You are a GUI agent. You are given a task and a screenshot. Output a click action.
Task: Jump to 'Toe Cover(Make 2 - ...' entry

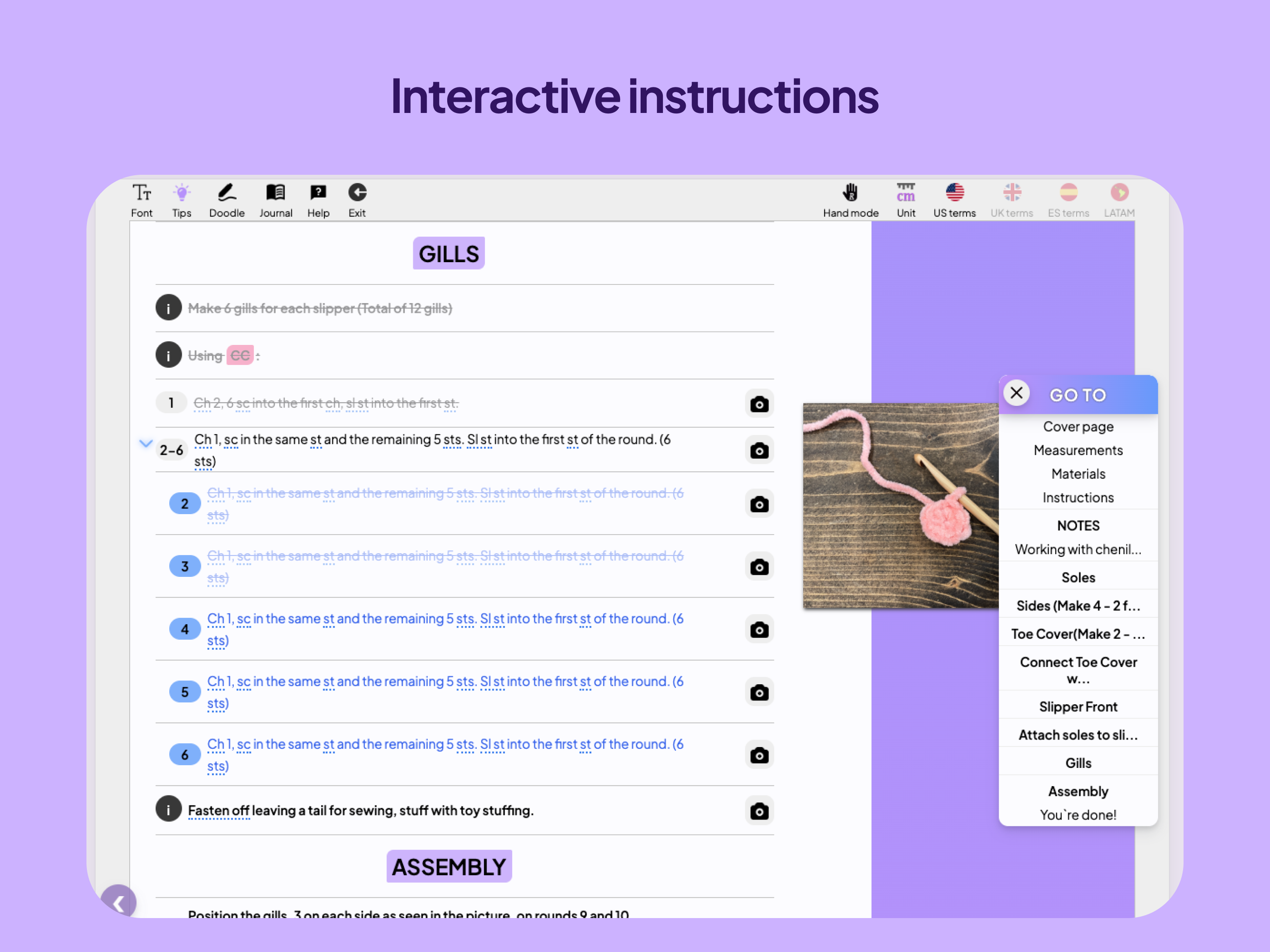pos(1078,633)
